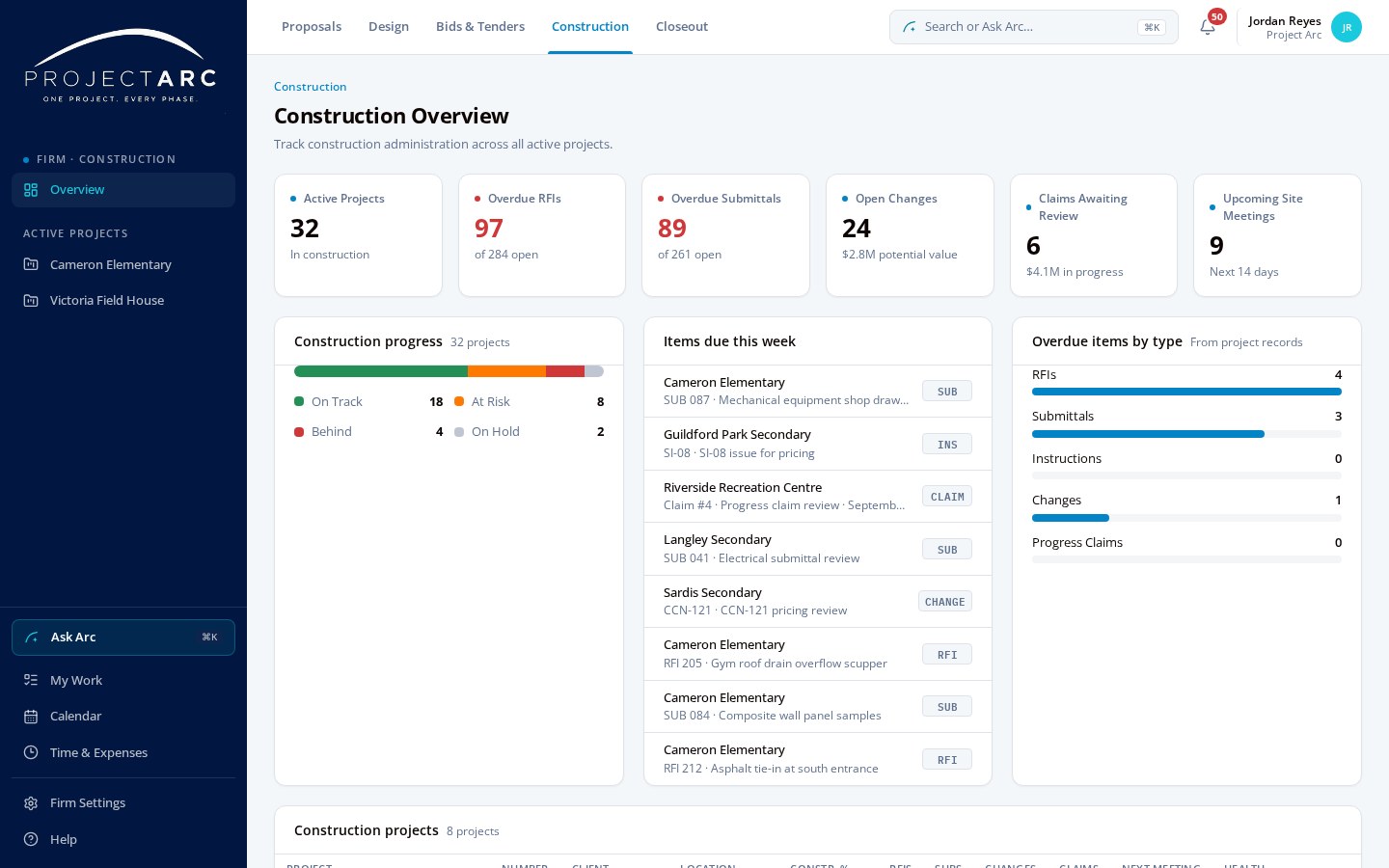Click the Ask Arc button
Screen dimensions: 1389x868
click(123, 637)
